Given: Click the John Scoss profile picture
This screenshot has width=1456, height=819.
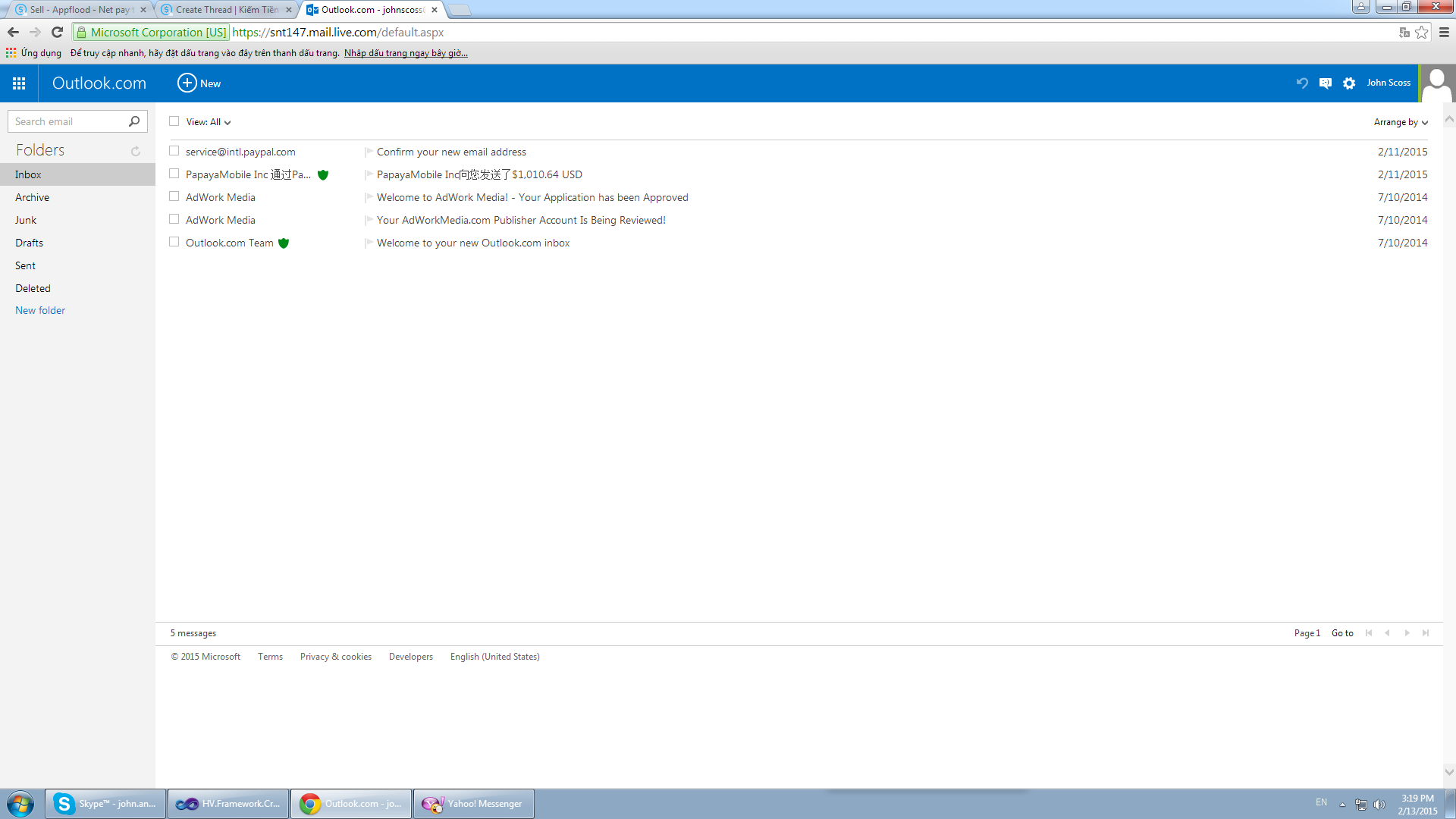Looking at the screenshot, I should pyautogui.click(x=1437, y=83).
